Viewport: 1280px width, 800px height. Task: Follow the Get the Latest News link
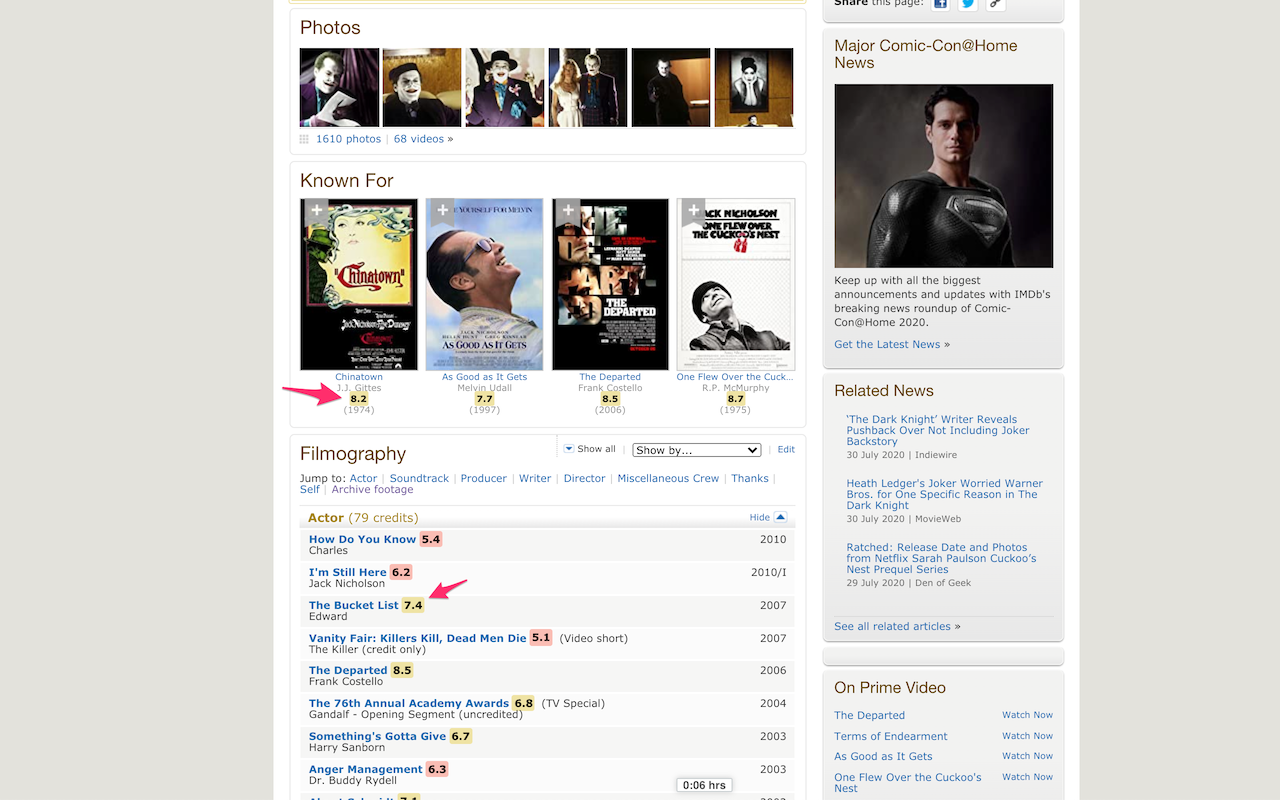point(888,343)
